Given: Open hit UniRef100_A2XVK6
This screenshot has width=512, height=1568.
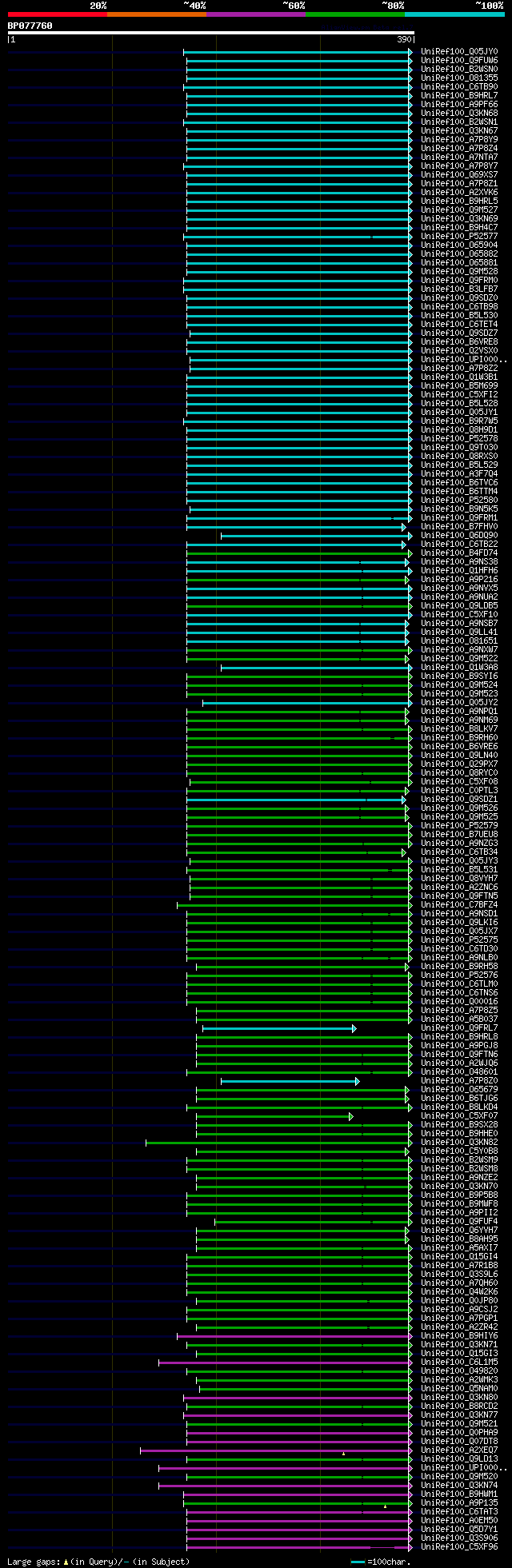Looking at the screenshot, I should tap(459, 193).
